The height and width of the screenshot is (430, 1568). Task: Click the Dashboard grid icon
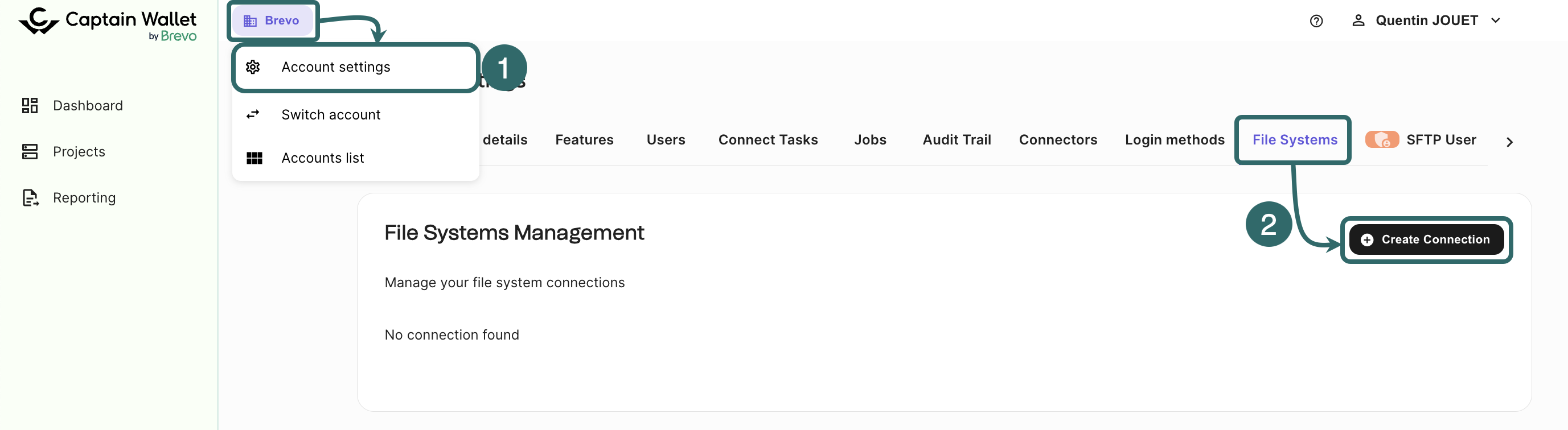(30, 106)
